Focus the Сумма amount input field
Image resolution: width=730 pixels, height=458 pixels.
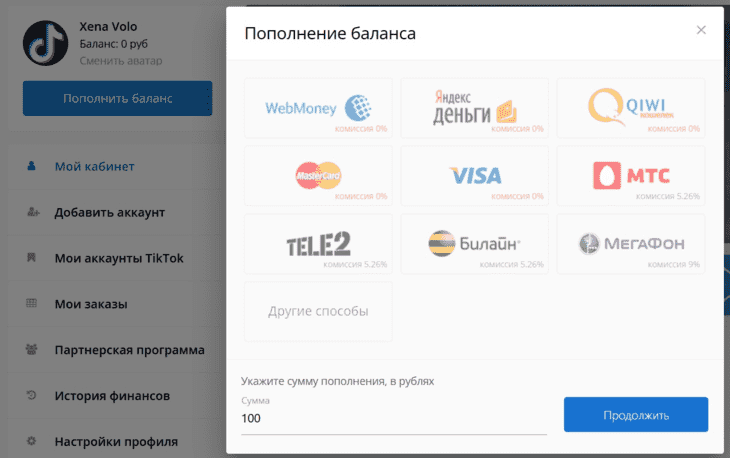click(x=394, y=418)
